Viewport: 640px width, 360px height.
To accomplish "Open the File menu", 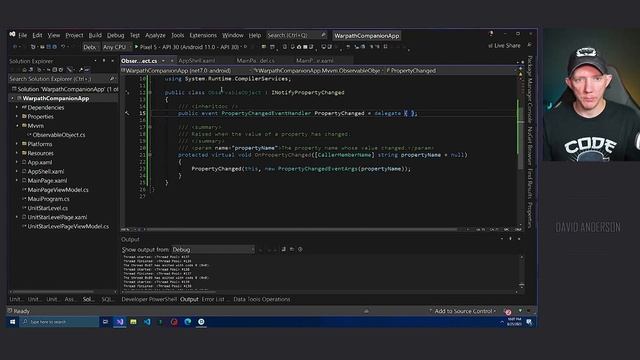I will (x=22, y=36).
